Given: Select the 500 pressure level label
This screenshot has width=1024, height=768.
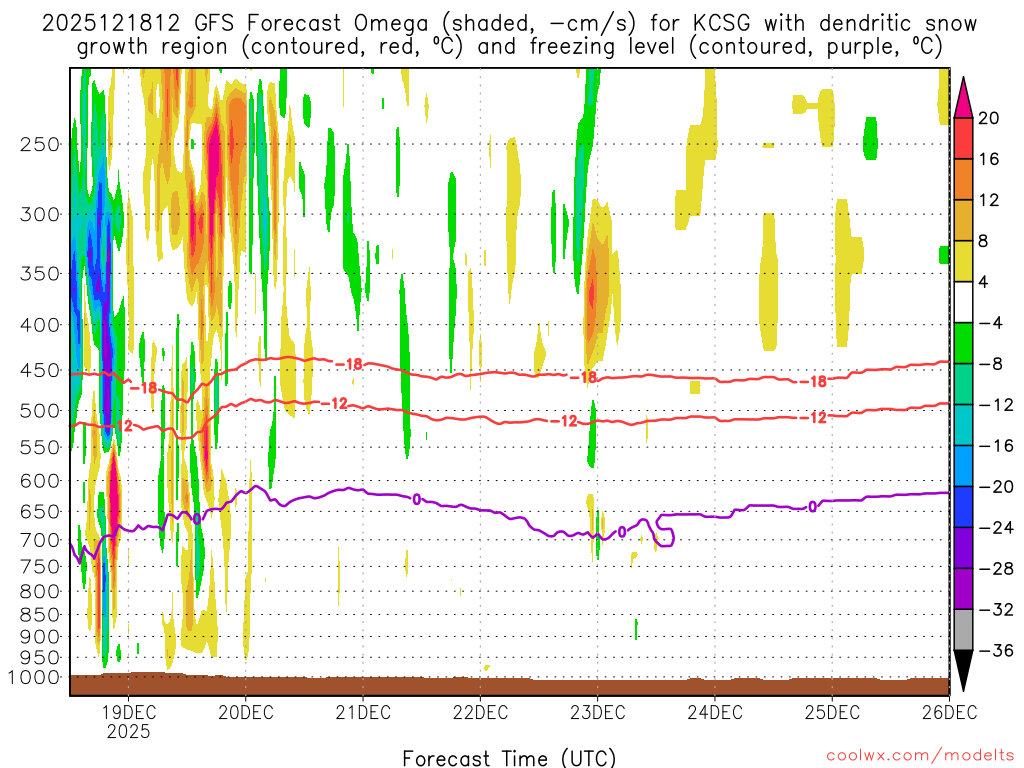Looking at the screenshot, I should (x=40, y=411).
